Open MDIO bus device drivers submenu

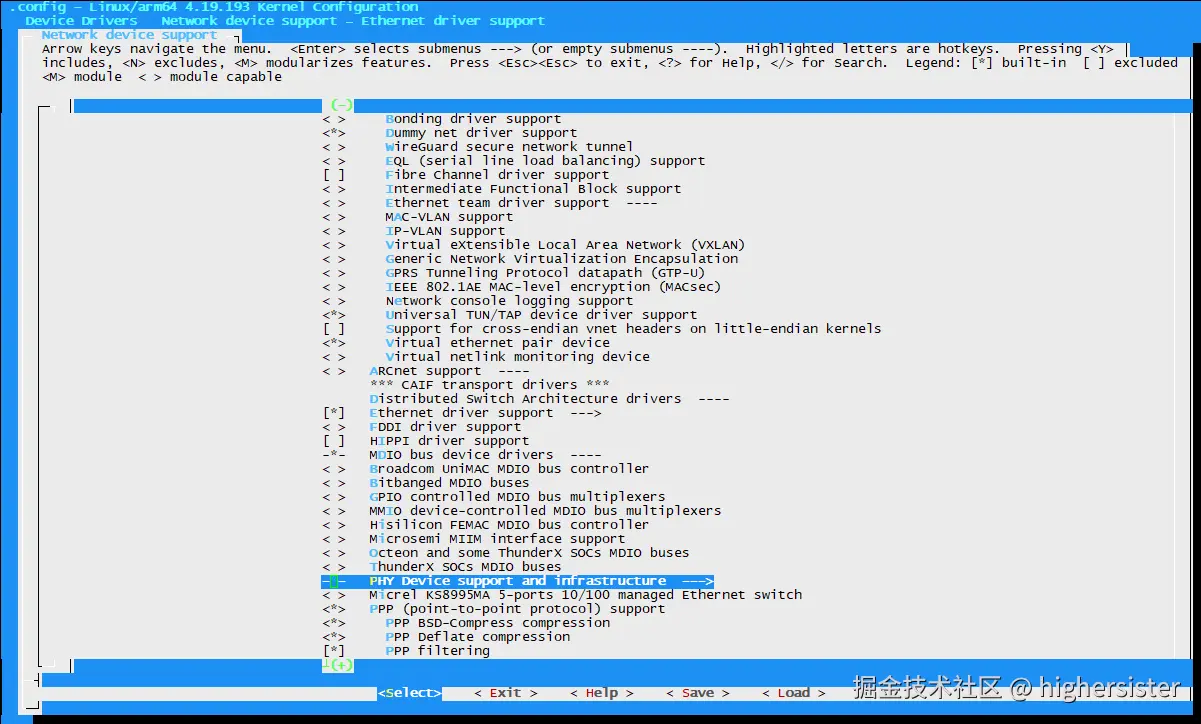(x=485, y=455)
